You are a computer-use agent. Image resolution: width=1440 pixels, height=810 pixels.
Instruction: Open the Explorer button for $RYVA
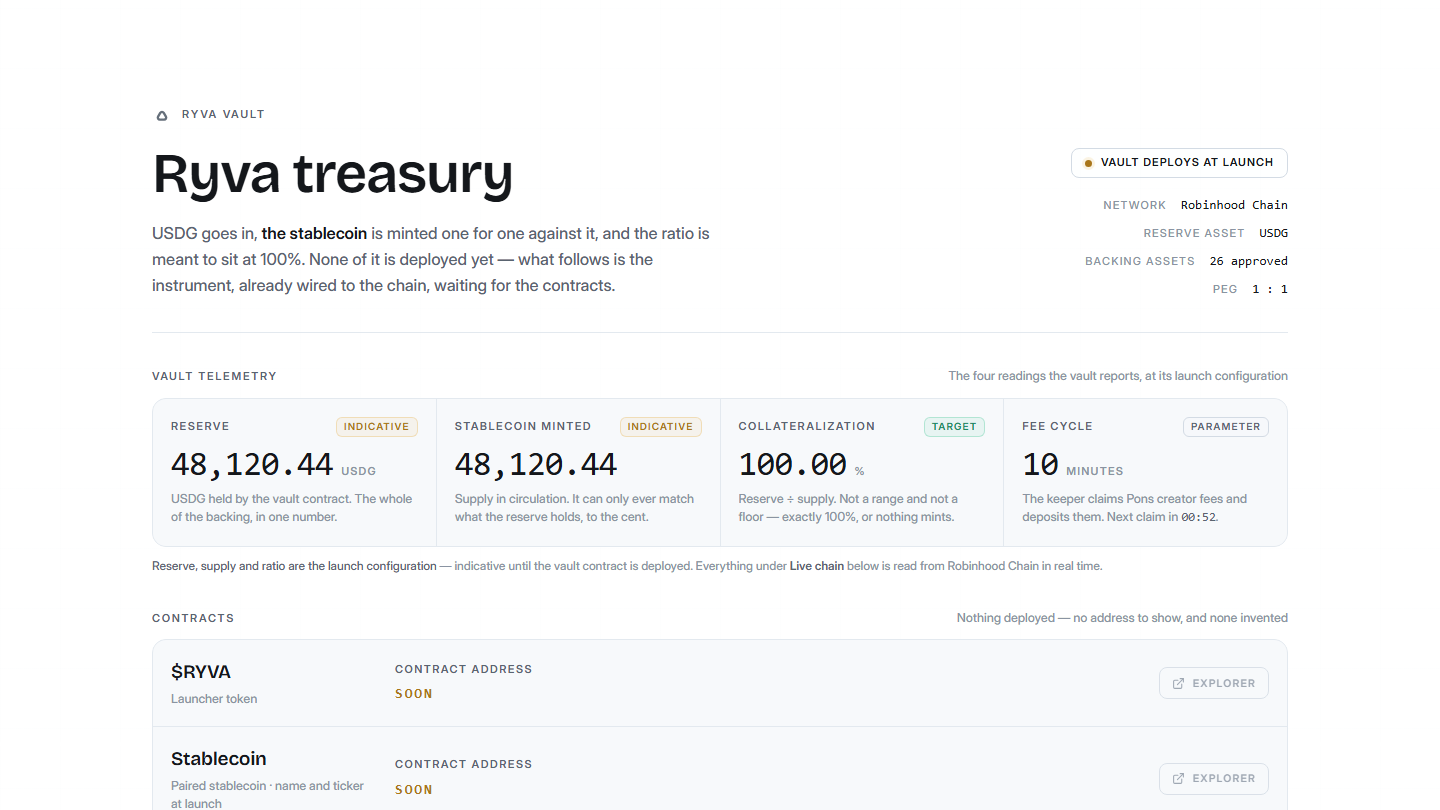pyautogui.click(x=1214, y=683)
